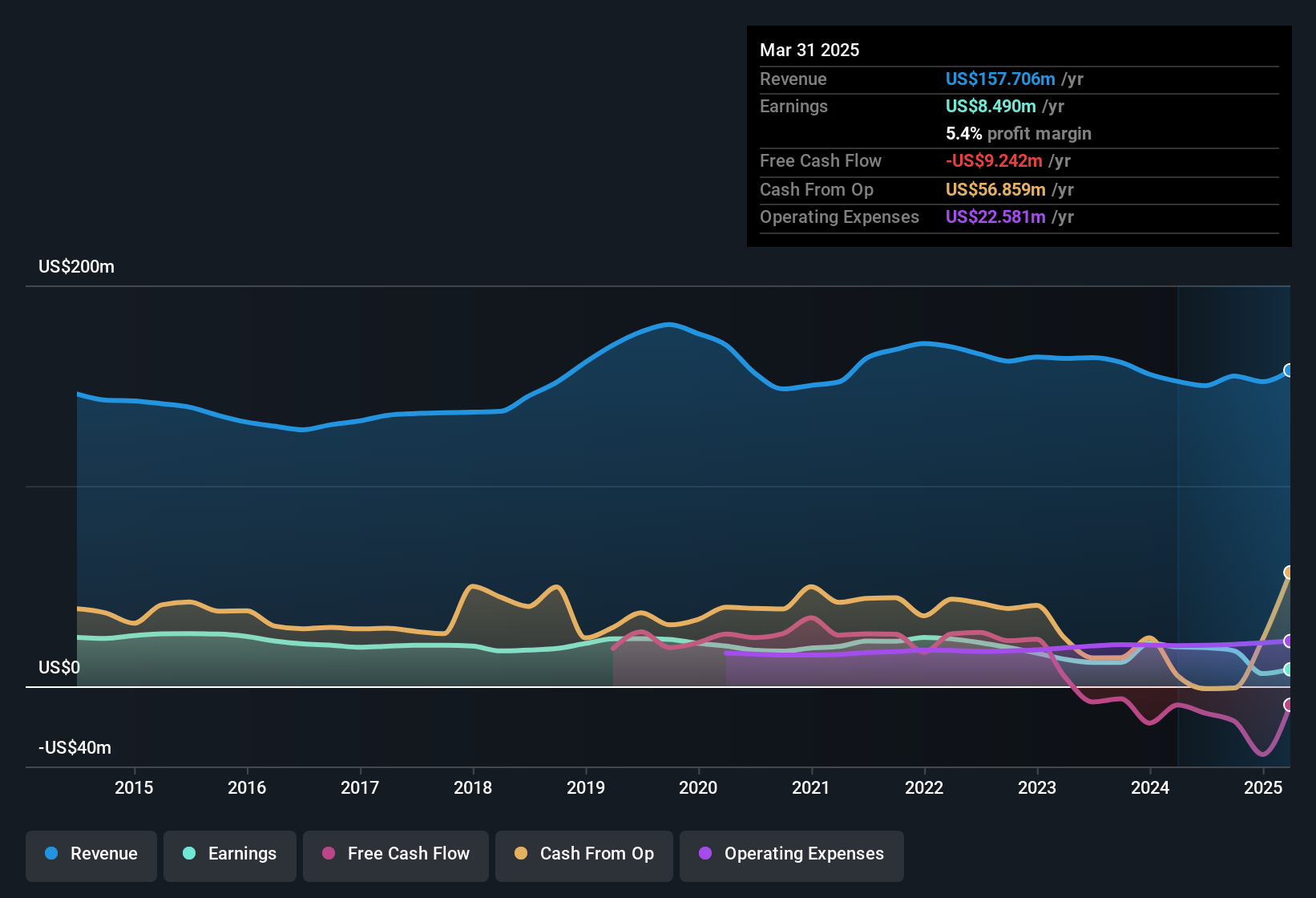This screenshot has height=898, width=1316.
Task: Click the 5.4% profit margin figure
Action: [963, 134]
